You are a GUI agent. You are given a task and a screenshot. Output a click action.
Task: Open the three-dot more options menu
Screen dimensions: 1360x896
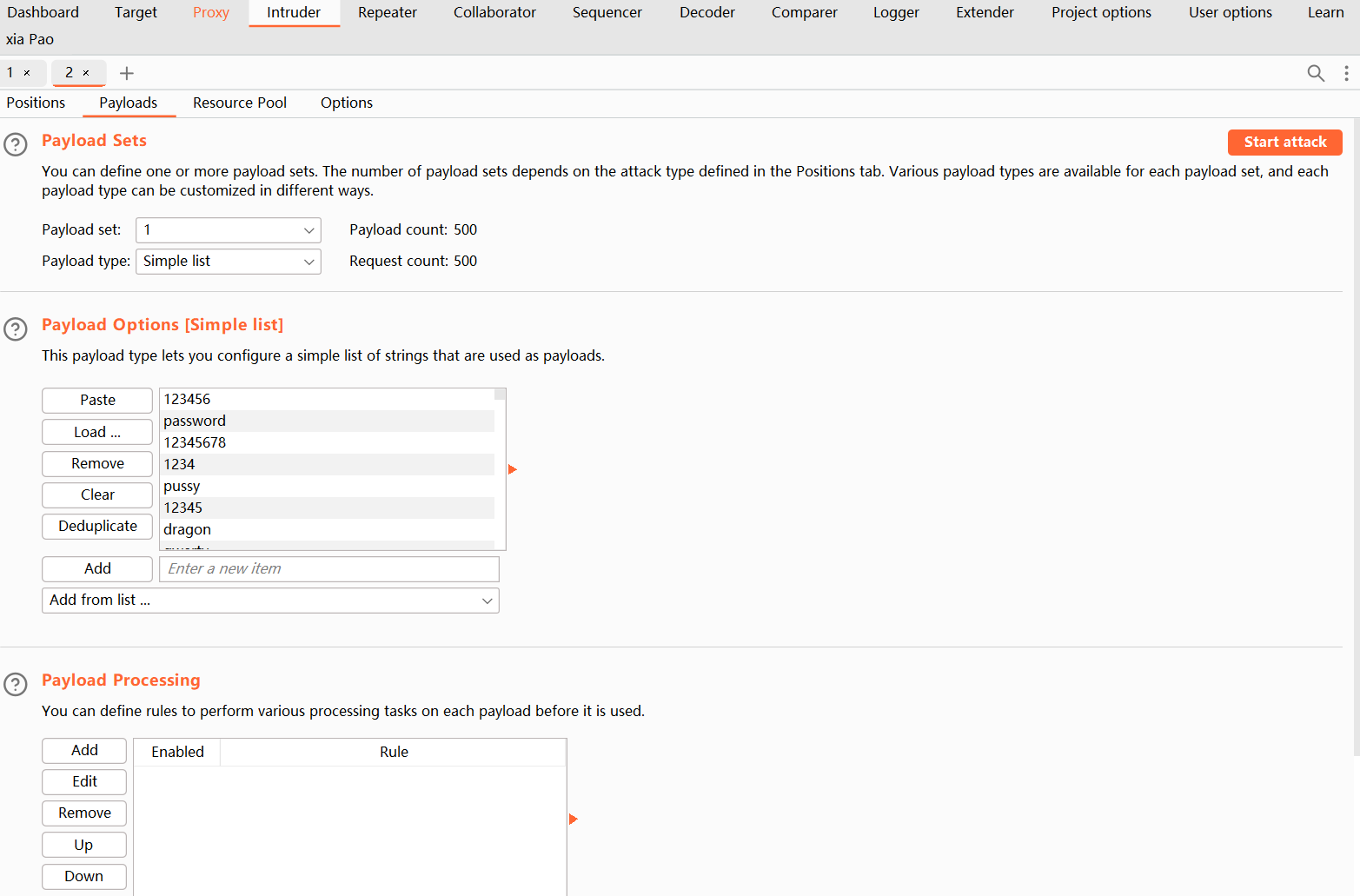click(1346, 73)
